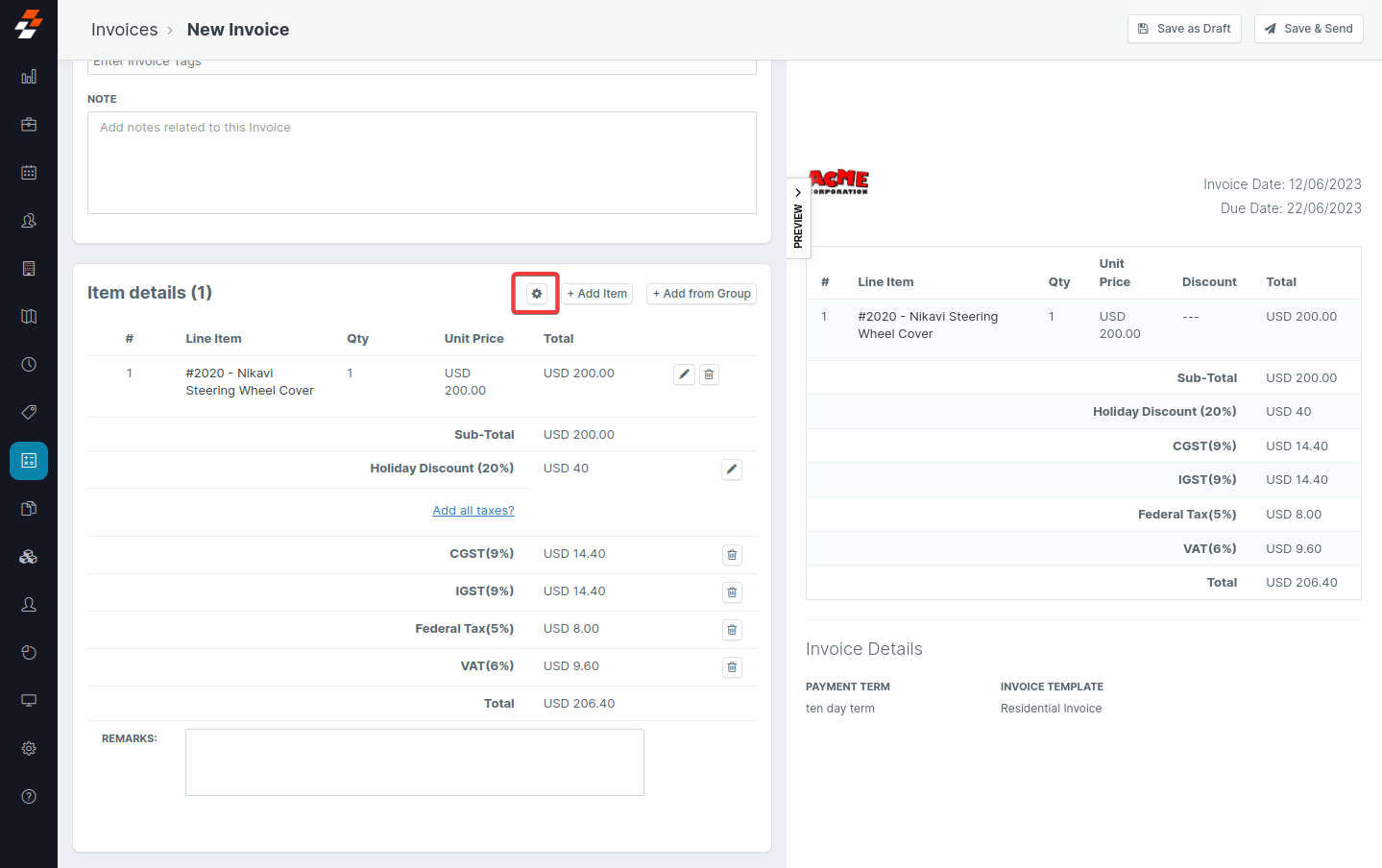1382x868 pixels.
Task: Open the help question mark icon
Action: click(29, 796)
